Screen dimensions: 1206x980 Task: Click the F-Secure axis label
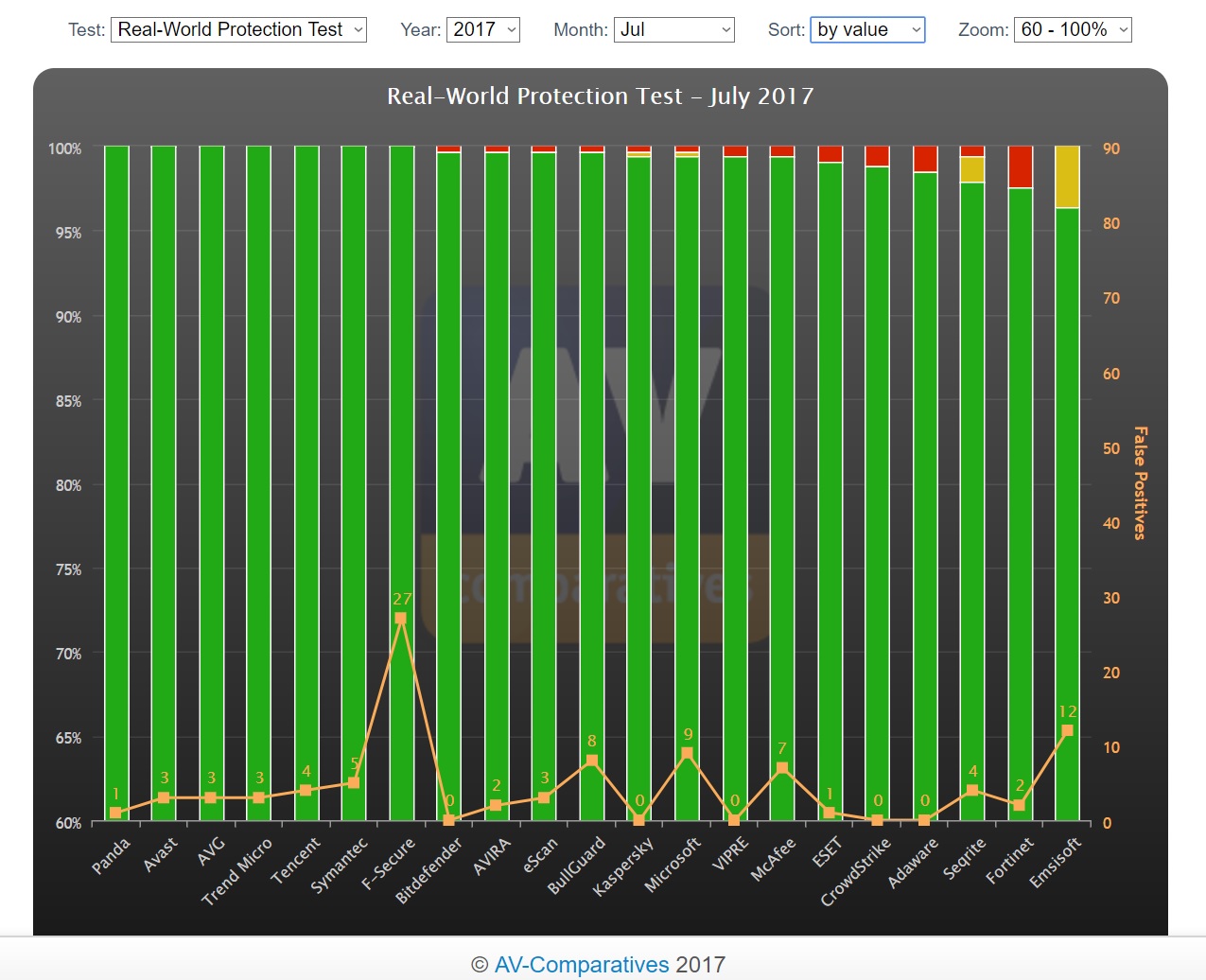click(x=388, y=863)
